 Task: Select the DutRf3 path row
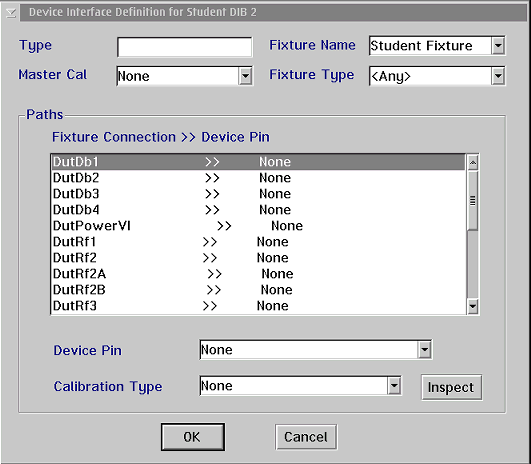coord(259,306)
